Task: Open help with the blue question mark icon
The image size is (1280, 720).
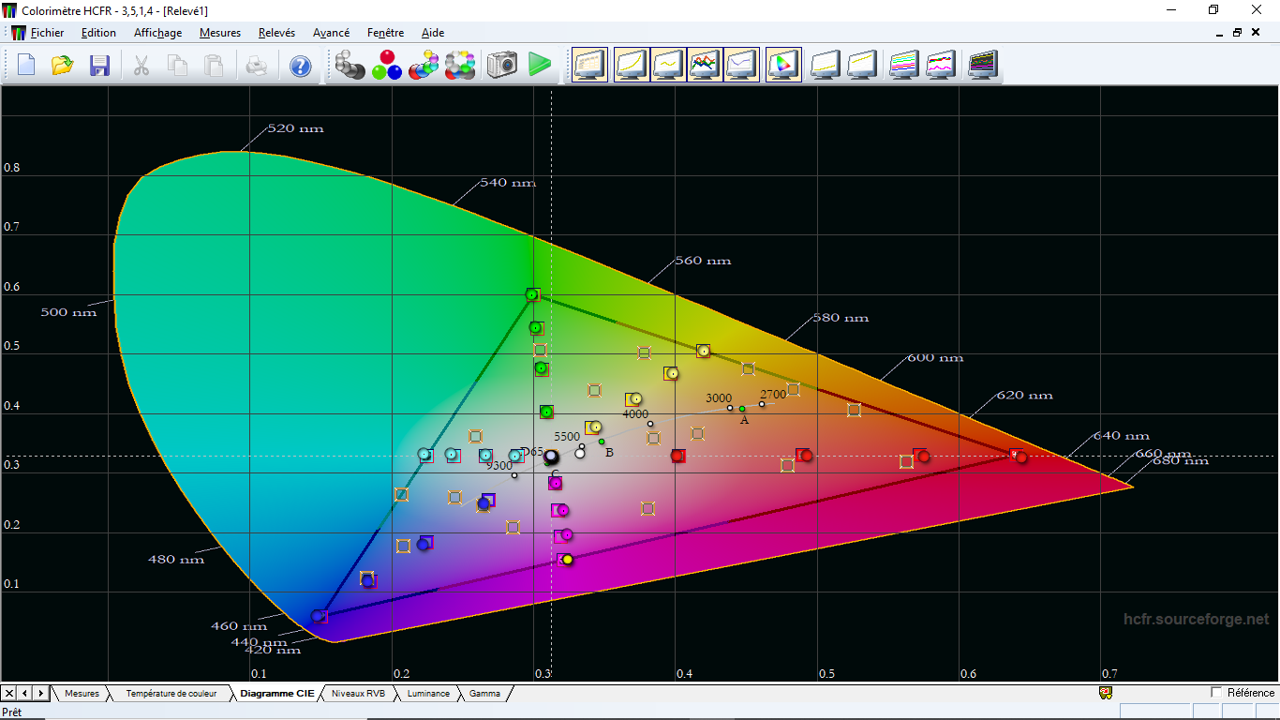Action: (x=300, y=66)
